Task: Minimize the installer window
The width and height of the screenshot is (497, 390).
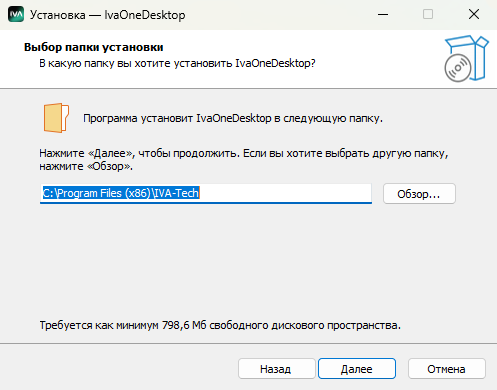Action: point(383,15)
